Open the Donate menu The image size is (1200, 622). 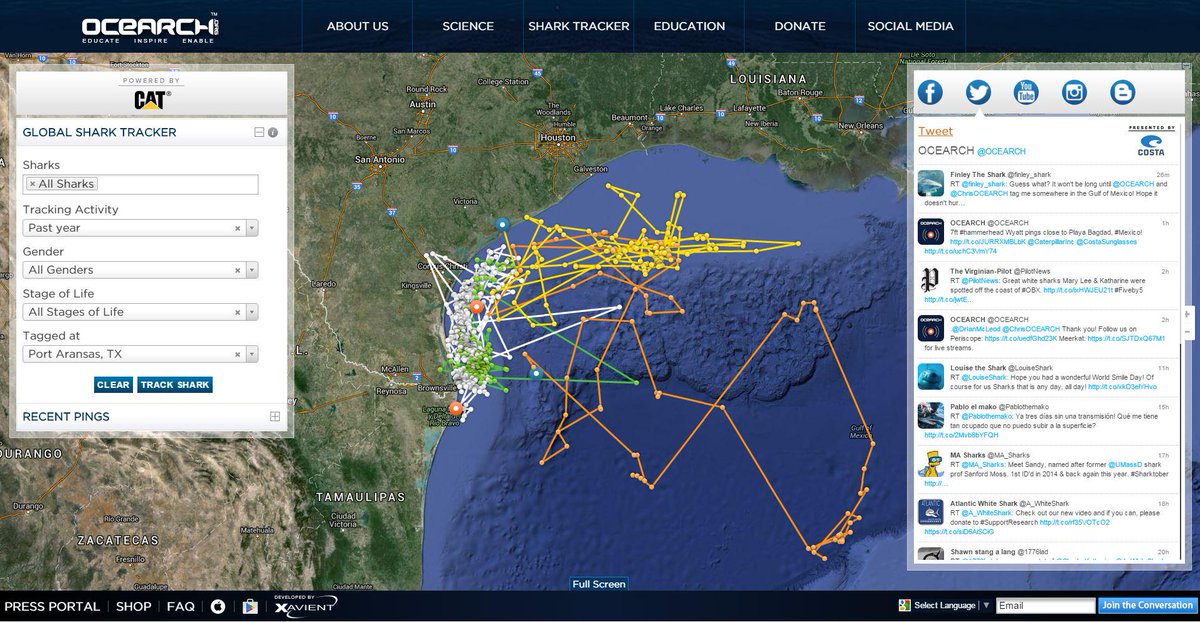coord(800,26)
